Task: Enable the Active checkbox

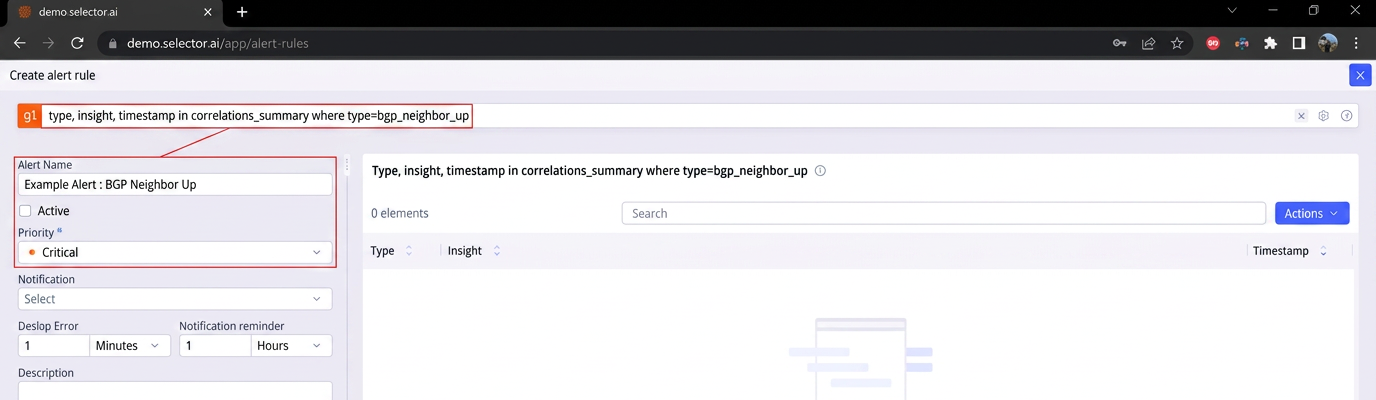Action: [25, 211]
